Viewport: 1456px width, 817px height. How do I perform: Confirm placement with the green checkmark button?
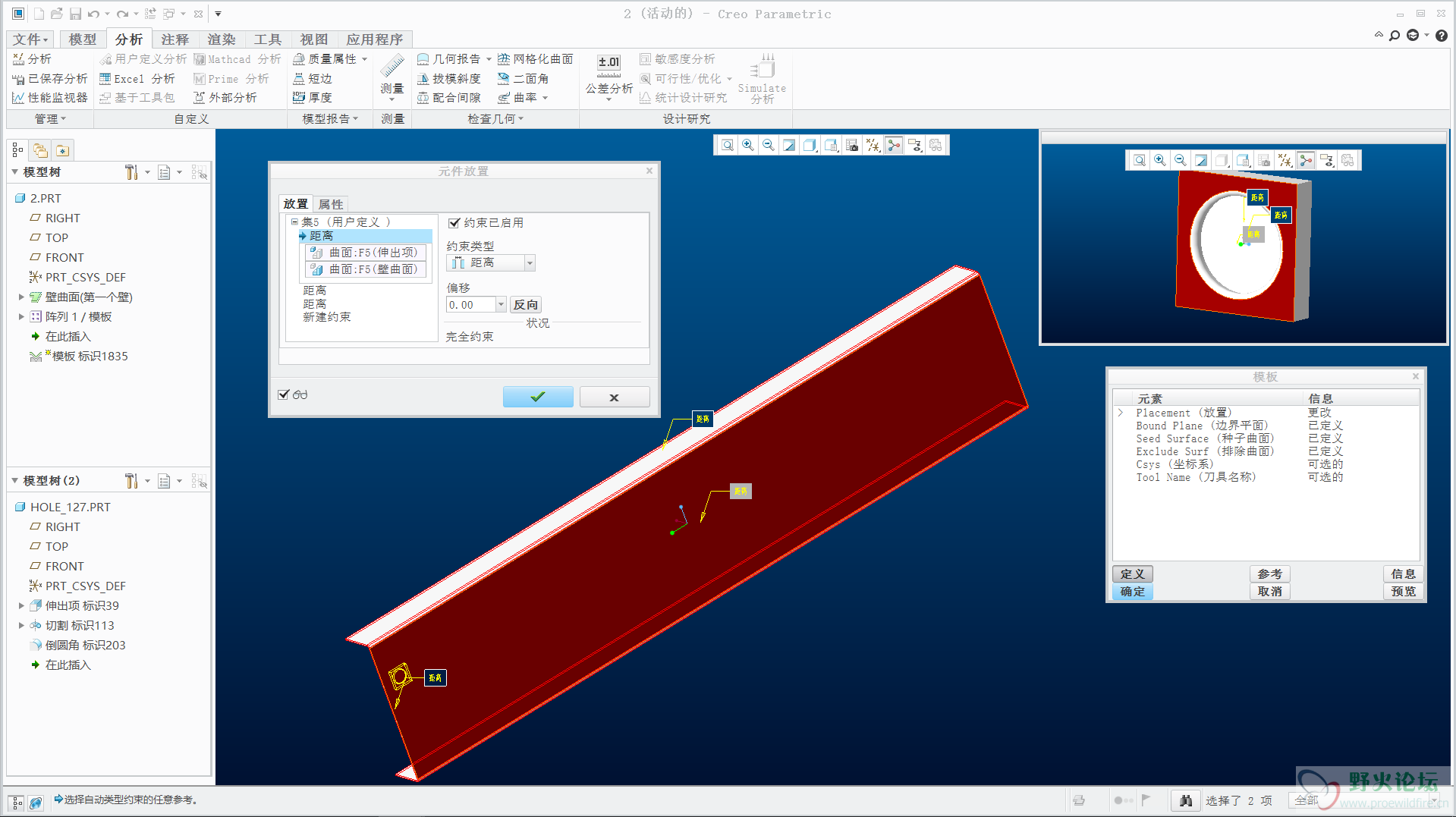[x=538, y=397]
